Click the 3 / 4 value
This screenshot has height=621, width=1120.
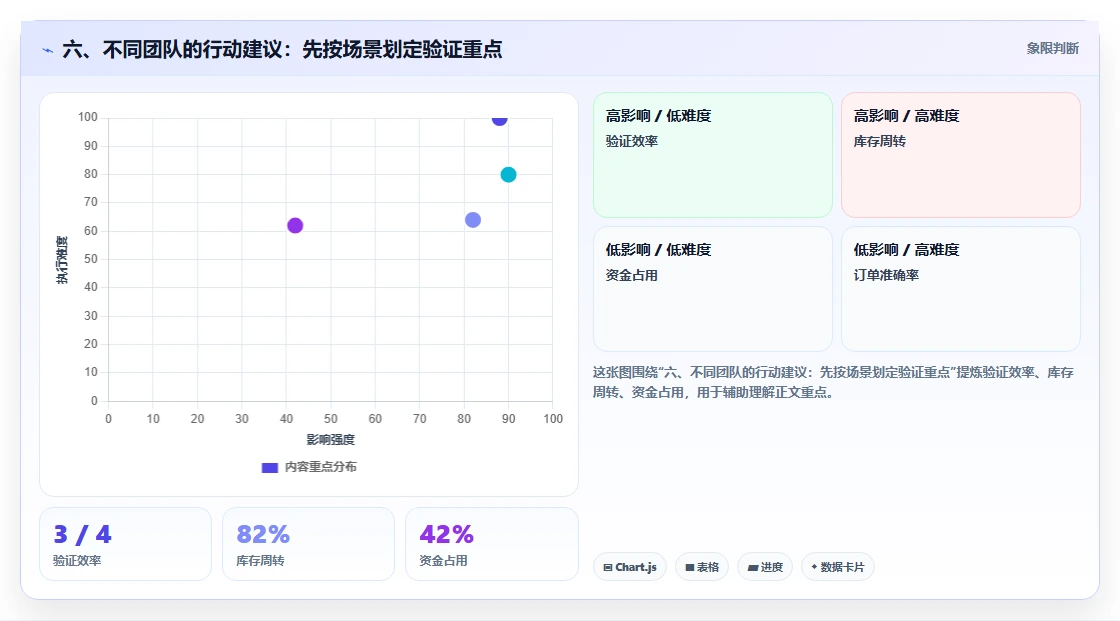click(x=82, y=534)
